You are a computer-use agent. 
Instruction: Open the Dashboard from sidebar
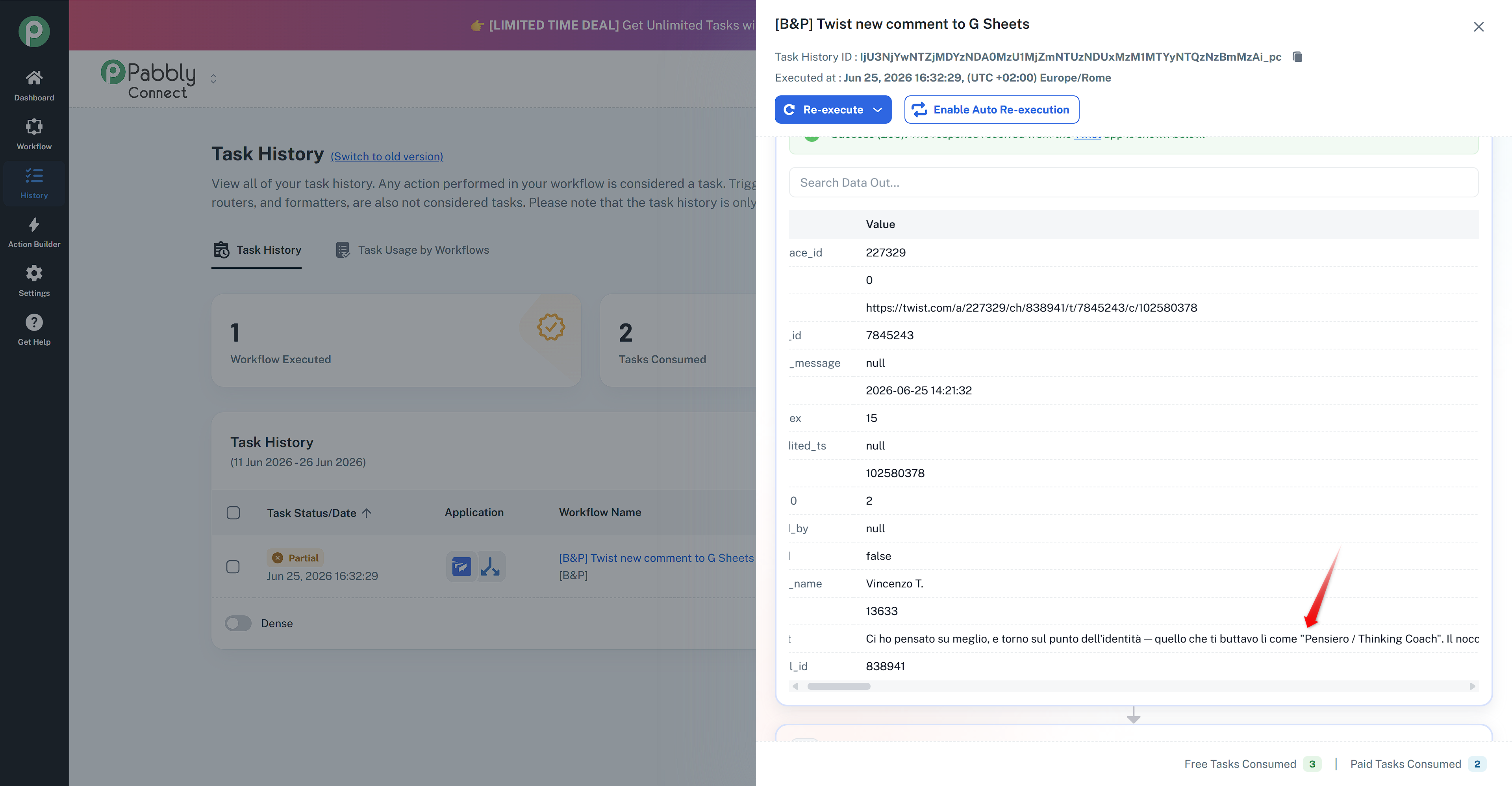(34, 86)
